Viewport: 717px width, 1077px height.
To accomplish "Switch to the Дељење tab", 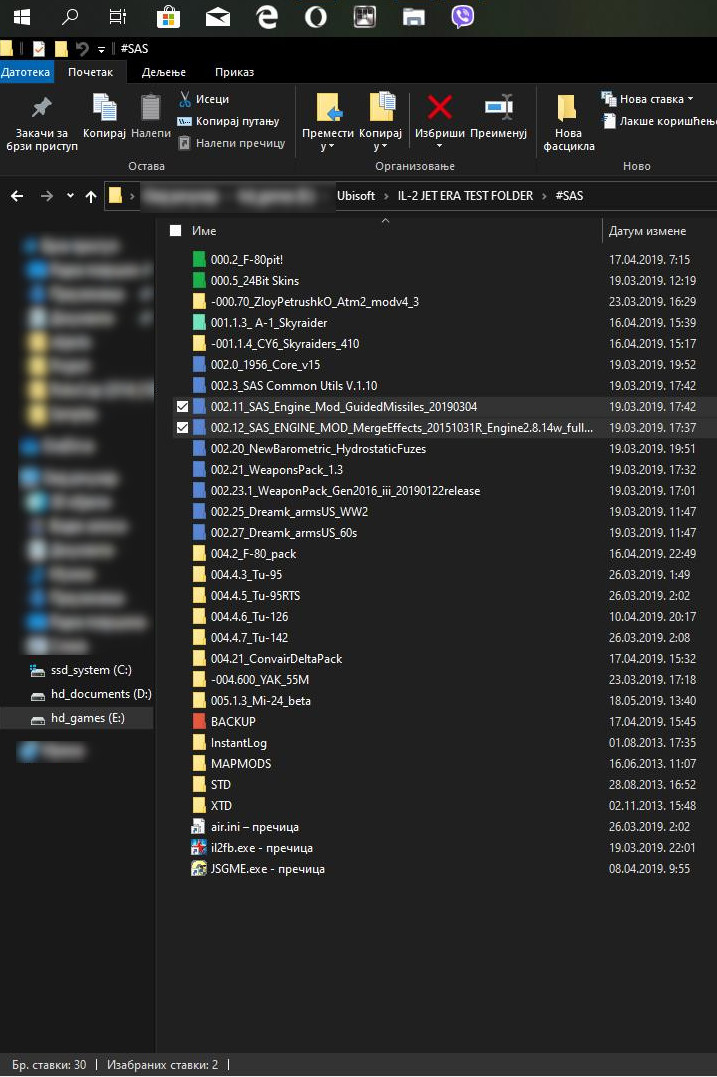I will [163, 72].
